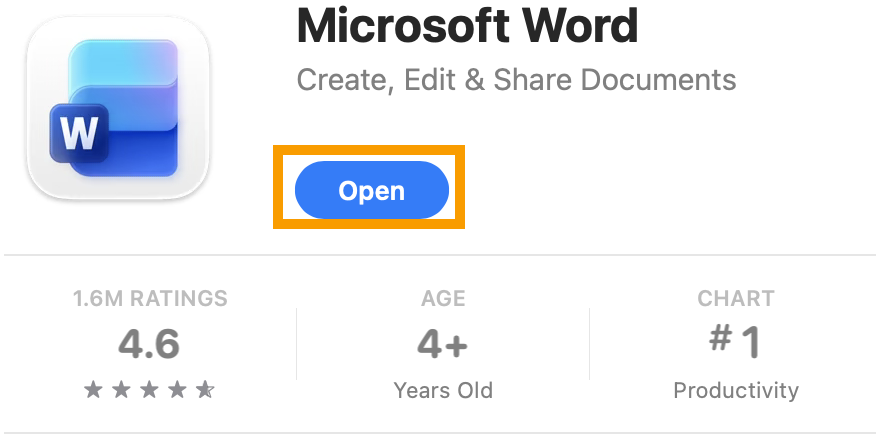
Task: Click the horizontal line below the Open button
Action: click(438, 255)
